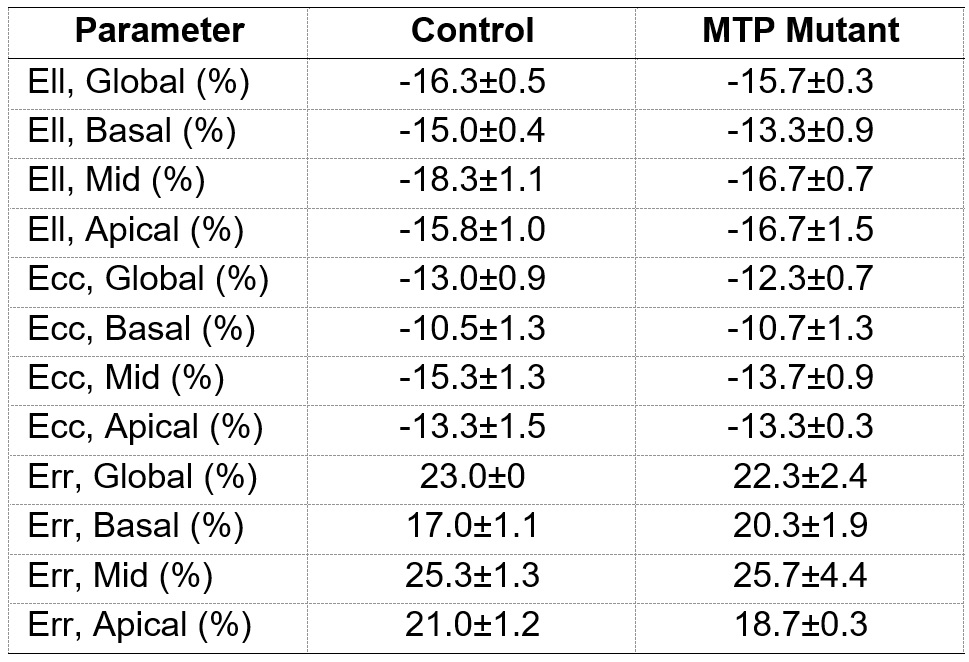Viewport: 969px width, 662px height.
Task: Select the Err, Global (%) row label
Action: coord(143,477)
